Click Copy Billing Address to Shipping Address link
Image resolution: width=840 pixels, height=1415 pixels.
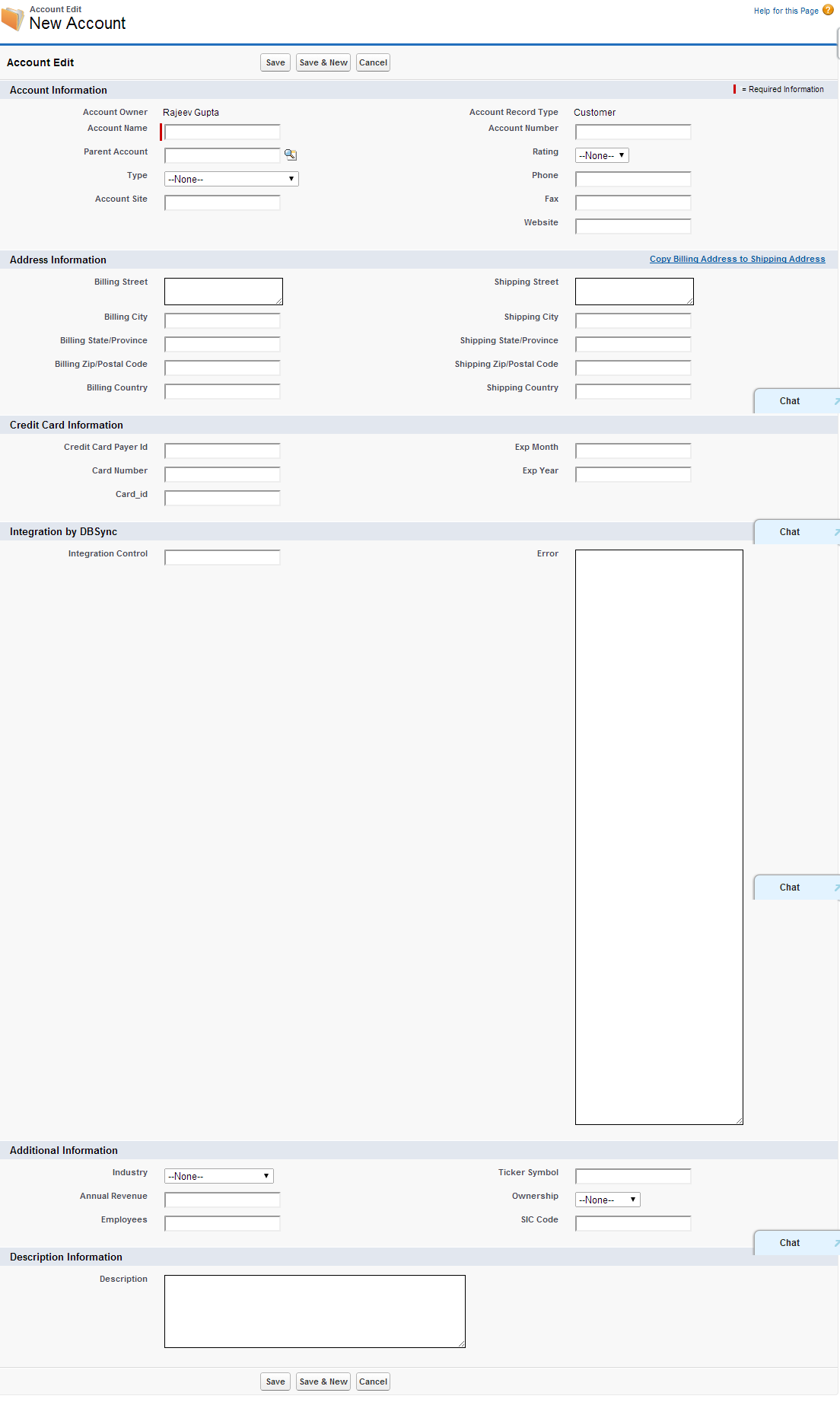[x=737, y=259]
